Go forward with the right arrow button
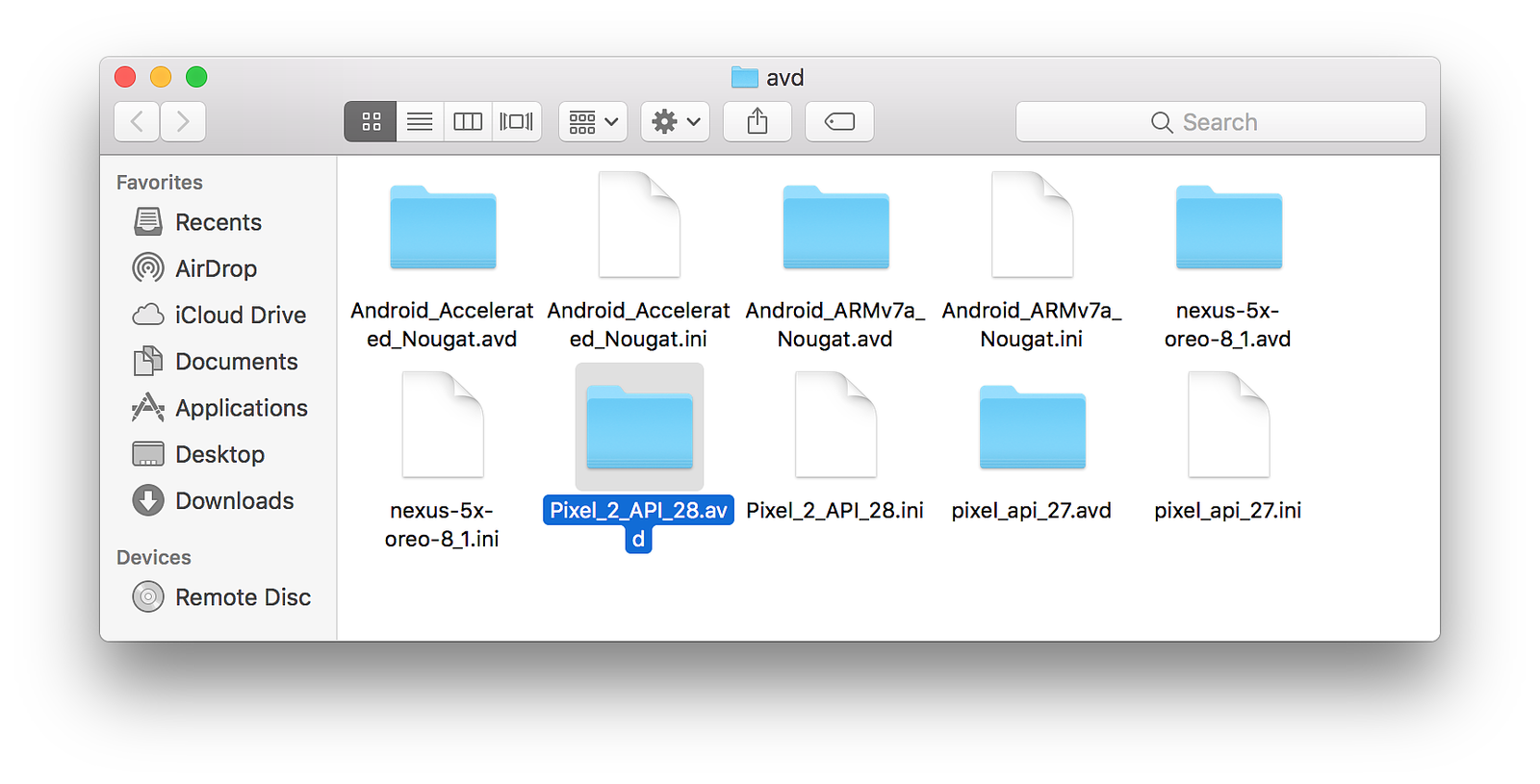 (183, 122)
